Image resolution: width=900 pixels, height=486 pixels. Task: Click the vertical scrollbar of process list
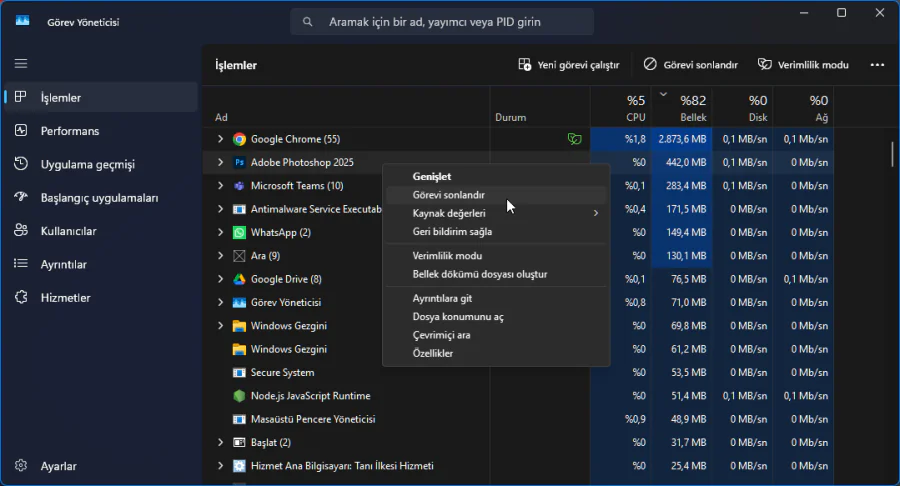point(893,154)
